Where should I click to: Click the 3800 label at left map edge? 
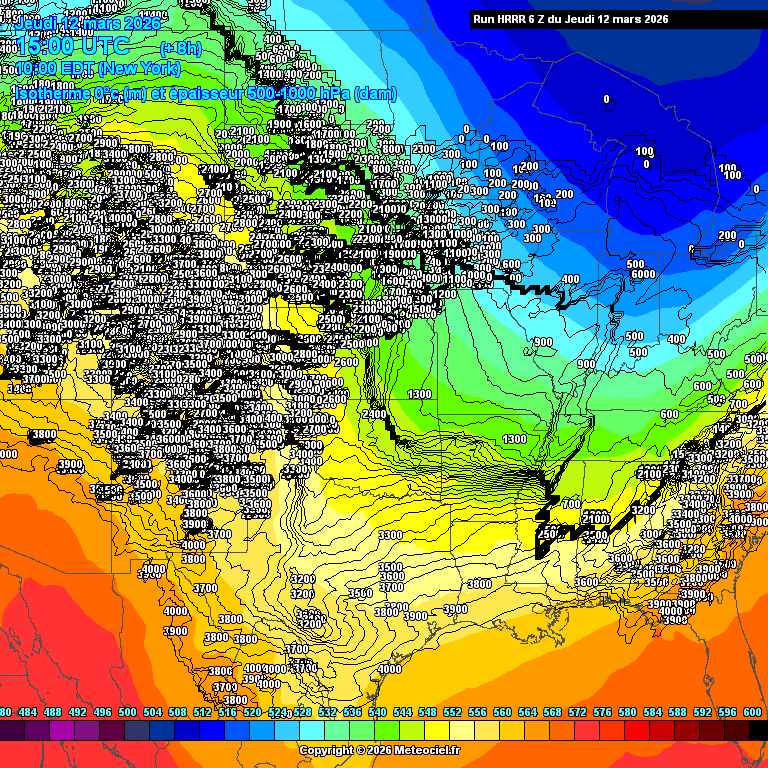click(43, 435)
